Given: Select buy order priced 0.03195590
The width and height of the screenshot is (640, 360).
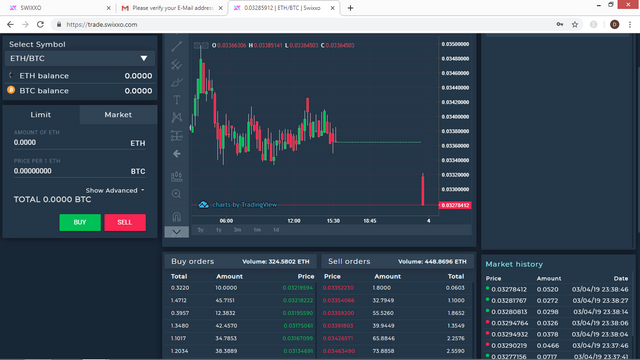Looking at the screenshot, I should coord(239,313).
